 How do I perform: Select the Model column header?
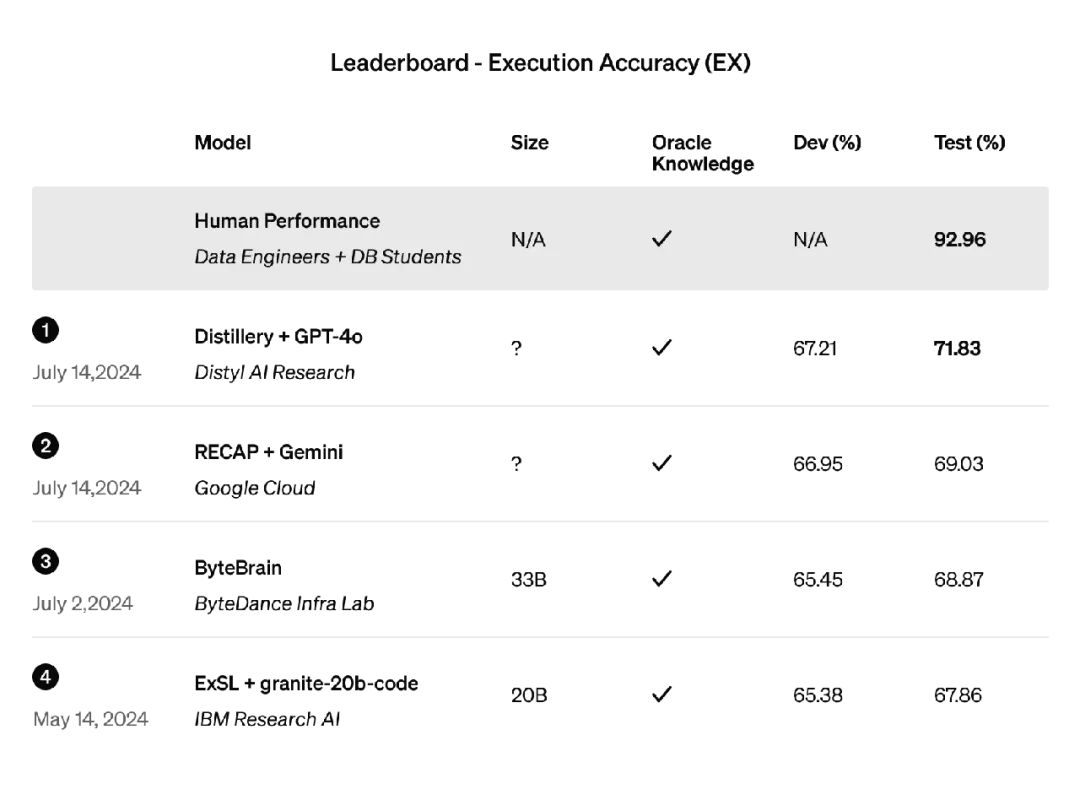click(x=223, y=142)
